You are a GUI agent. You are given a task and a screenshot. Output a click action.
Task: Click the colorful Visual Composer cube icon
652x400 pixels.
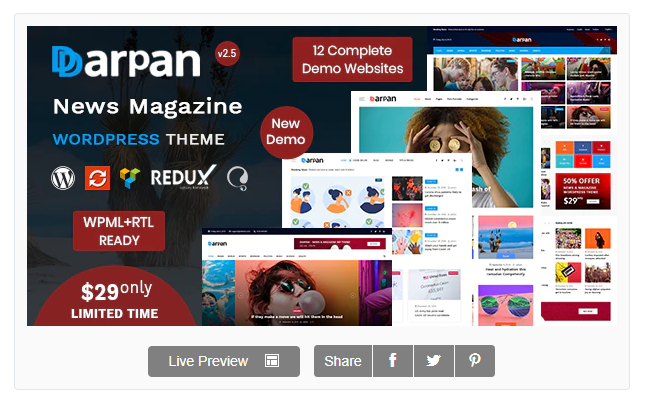[130, 178]
